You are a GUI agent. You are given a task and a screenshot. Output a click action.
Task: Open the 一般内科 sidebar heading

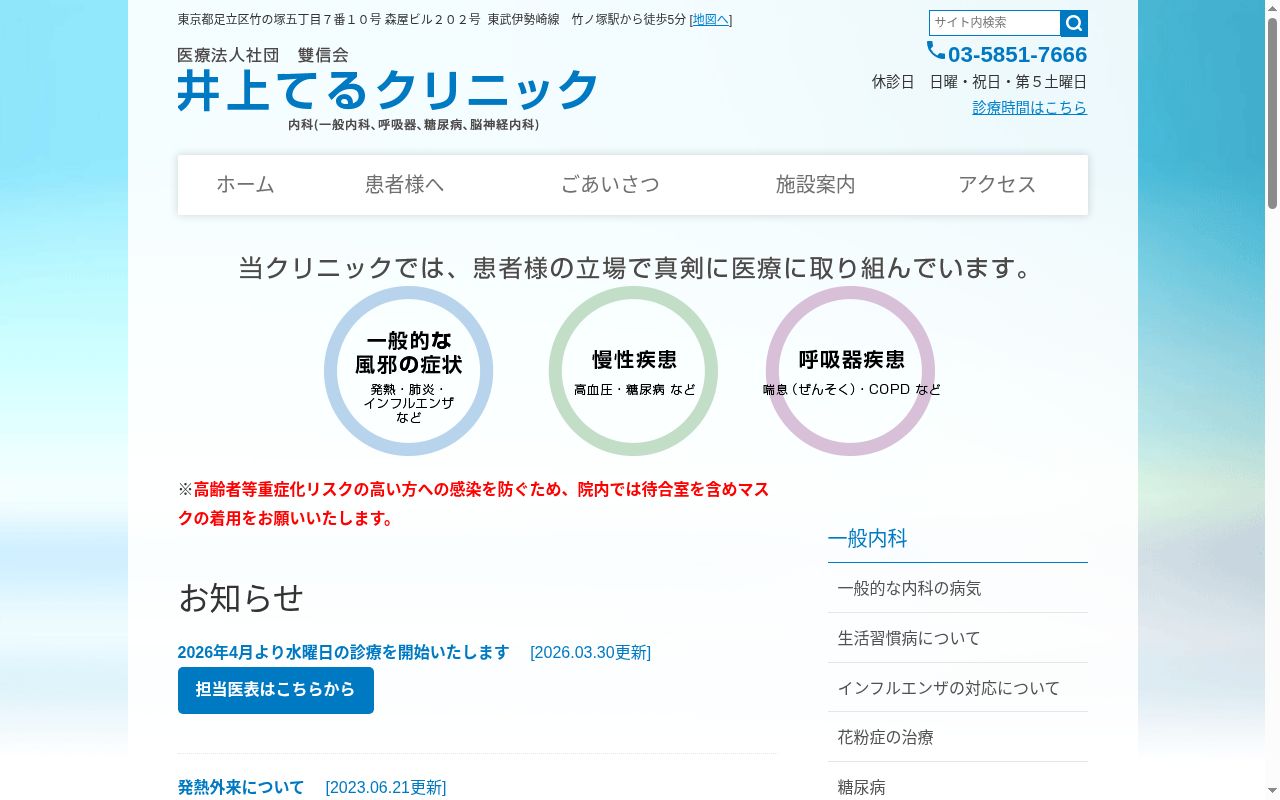click(867, 538)
